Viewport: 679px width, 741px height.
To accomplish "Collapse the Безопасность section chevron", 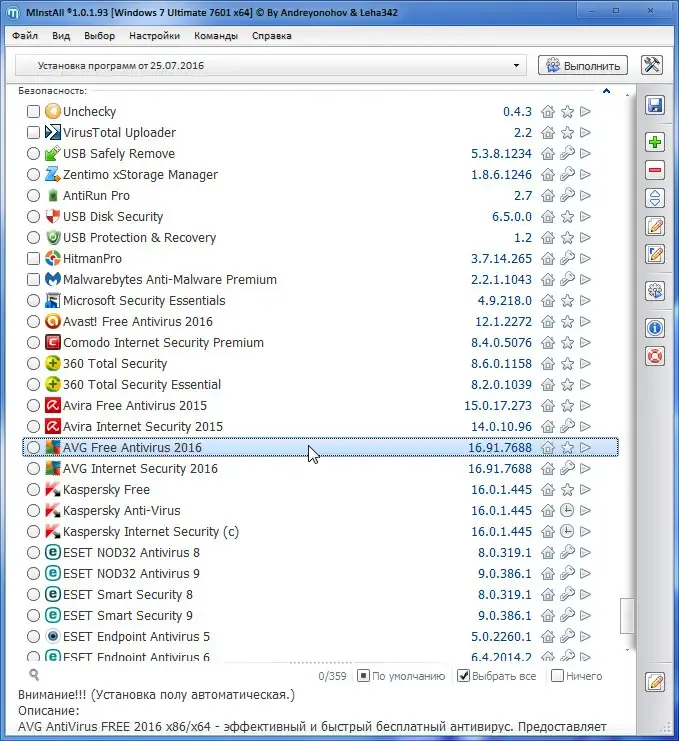I will [607, 91].
